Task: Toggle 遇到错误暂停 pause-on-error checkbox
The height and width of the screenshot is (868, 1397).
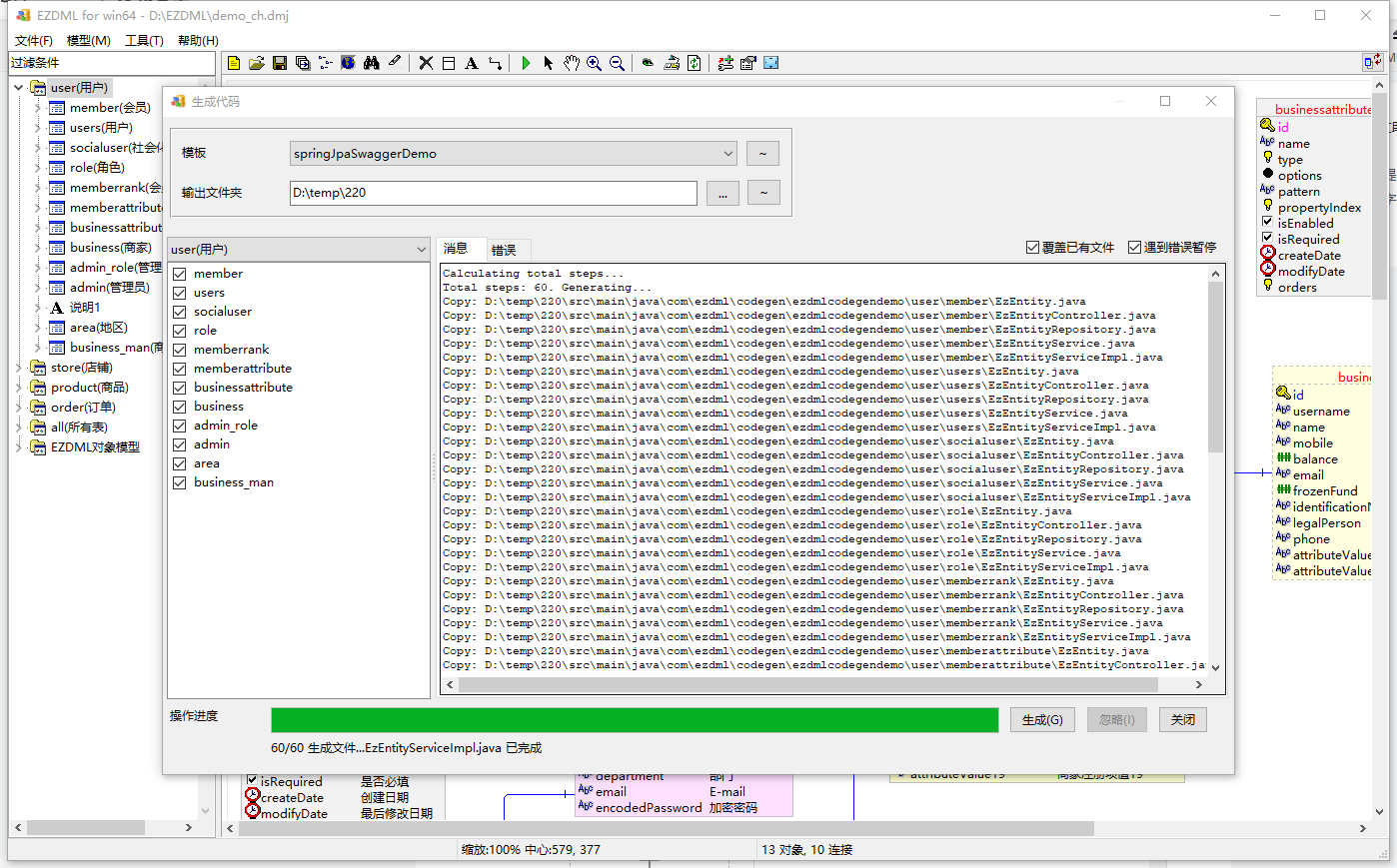Action: click(1135, 248)
